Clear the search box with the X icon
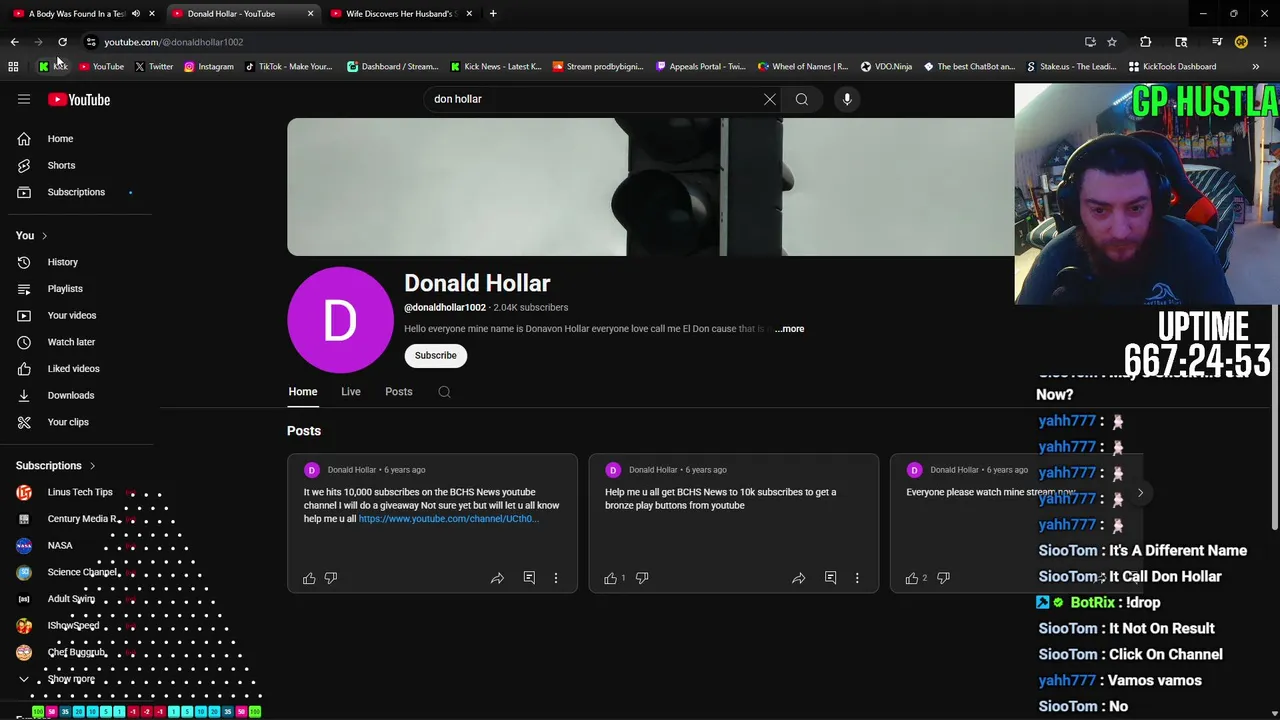This screenshot has height=720, width=1280. 770,99
